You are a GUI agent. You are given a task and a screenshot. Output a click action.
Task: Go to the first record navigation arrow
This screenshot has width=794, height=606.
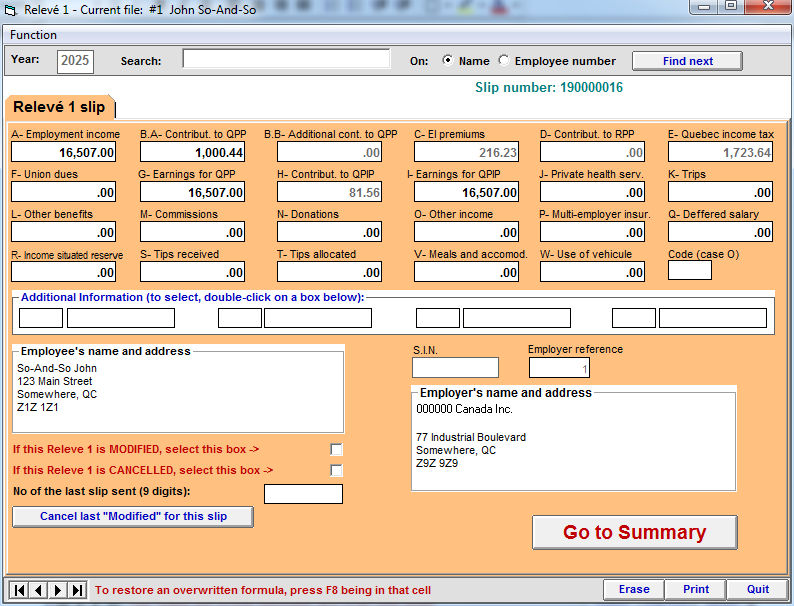(x=18, y=590)
